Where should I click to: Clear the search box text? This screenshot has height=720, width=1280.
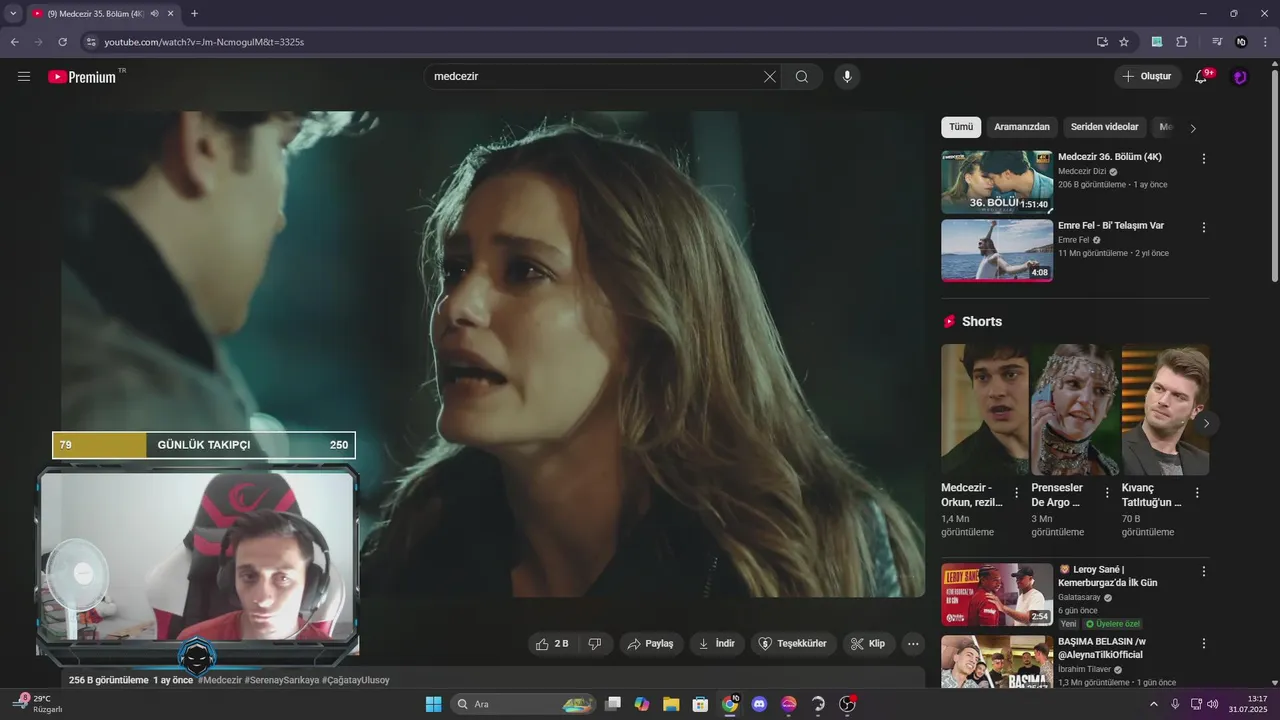[770, 77]
